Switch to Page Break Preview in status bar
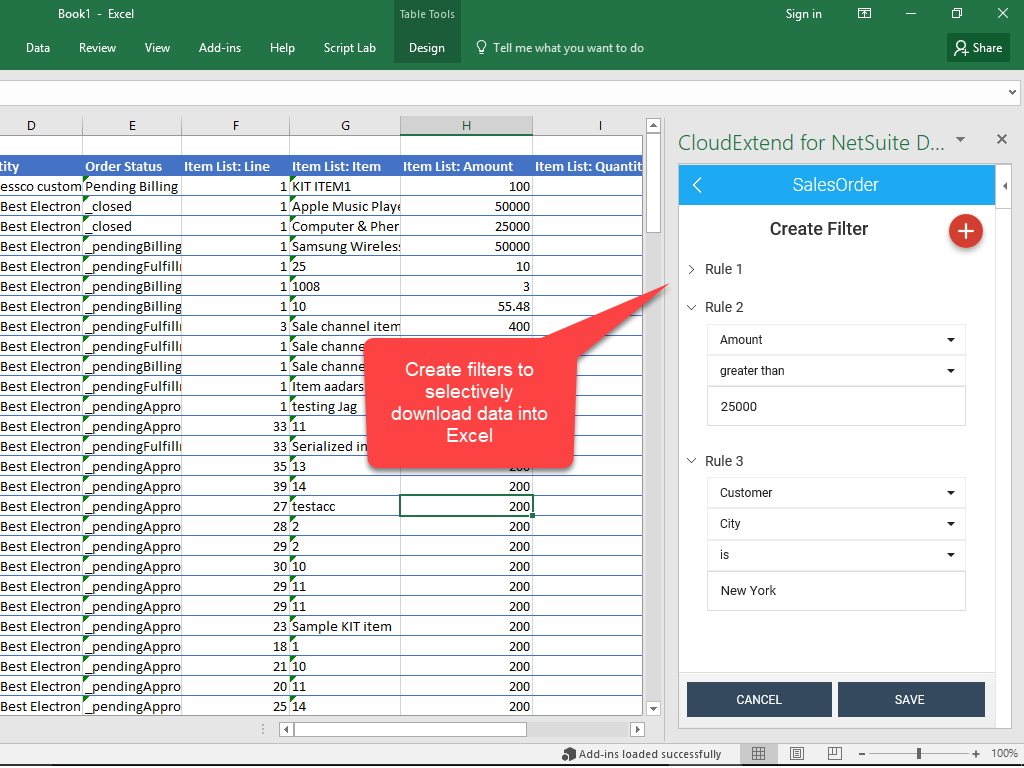Viewport: 1024px width, 768px height. (834, 754)
